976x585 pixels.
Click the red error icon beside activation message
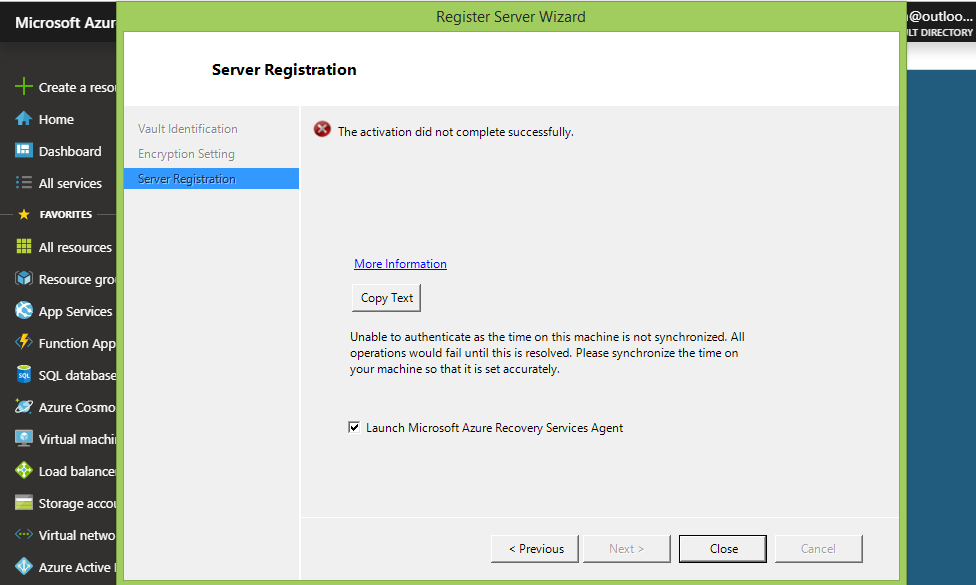point(322,129)
